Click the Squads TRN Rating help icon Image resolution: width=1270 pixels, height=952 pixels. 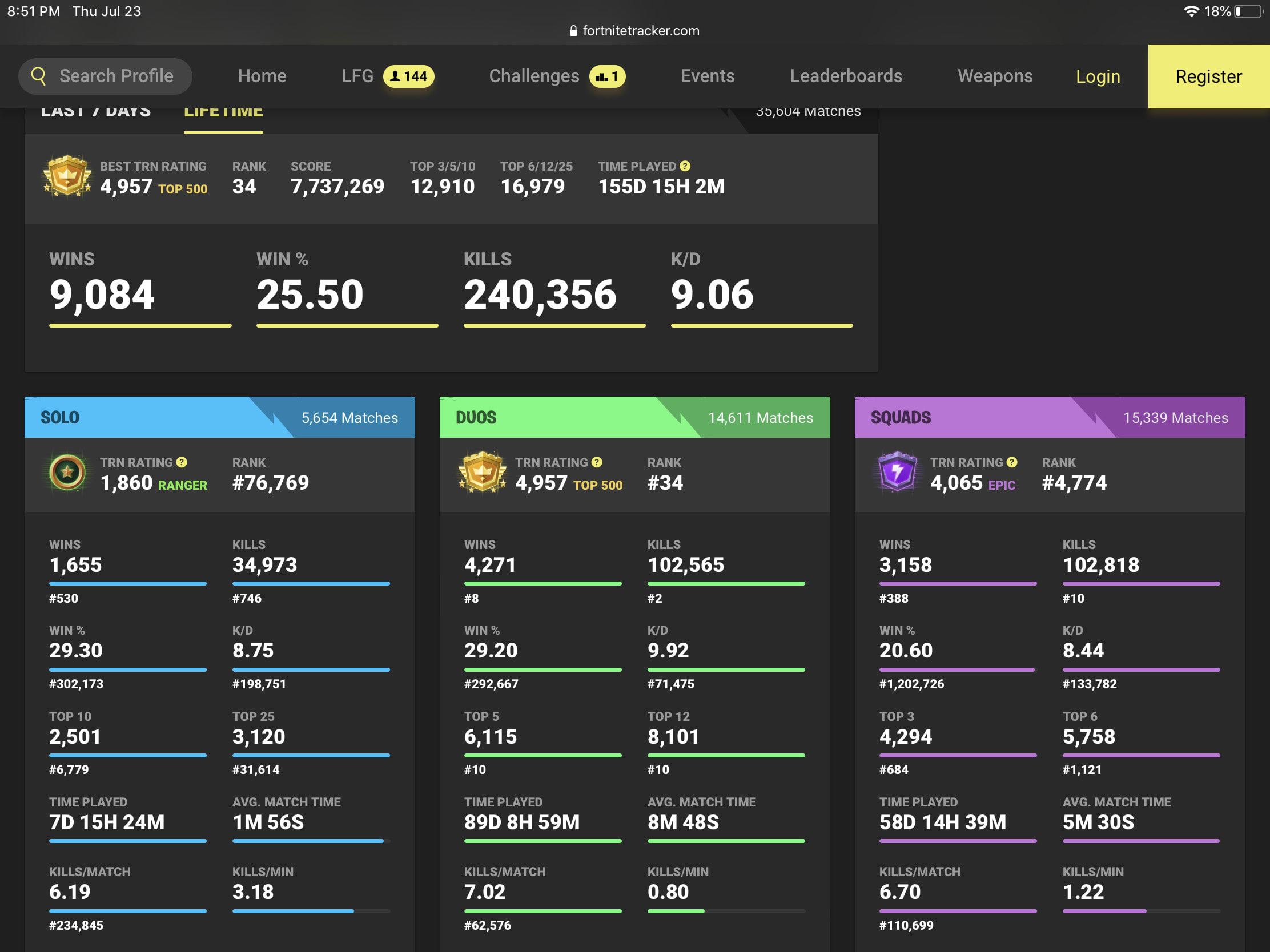pos(1012,462)
